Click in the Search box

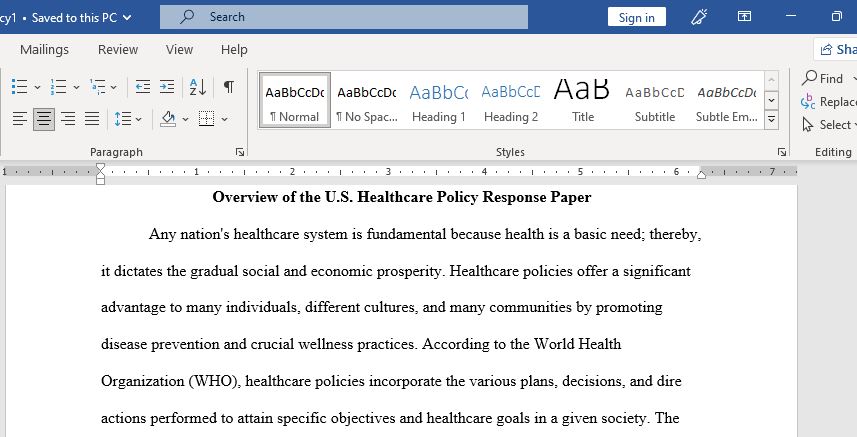(344, 17)
